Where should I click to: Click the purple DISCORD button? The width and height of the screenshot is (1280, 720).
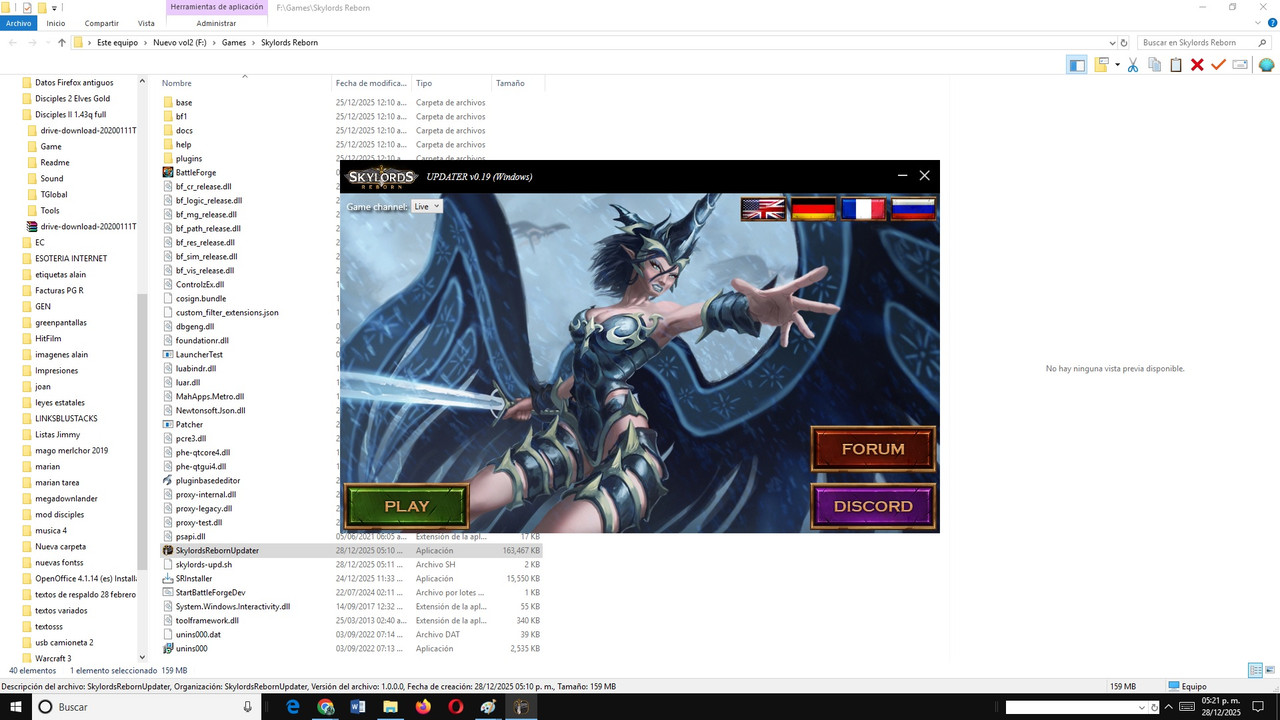(x=873, y=506)
